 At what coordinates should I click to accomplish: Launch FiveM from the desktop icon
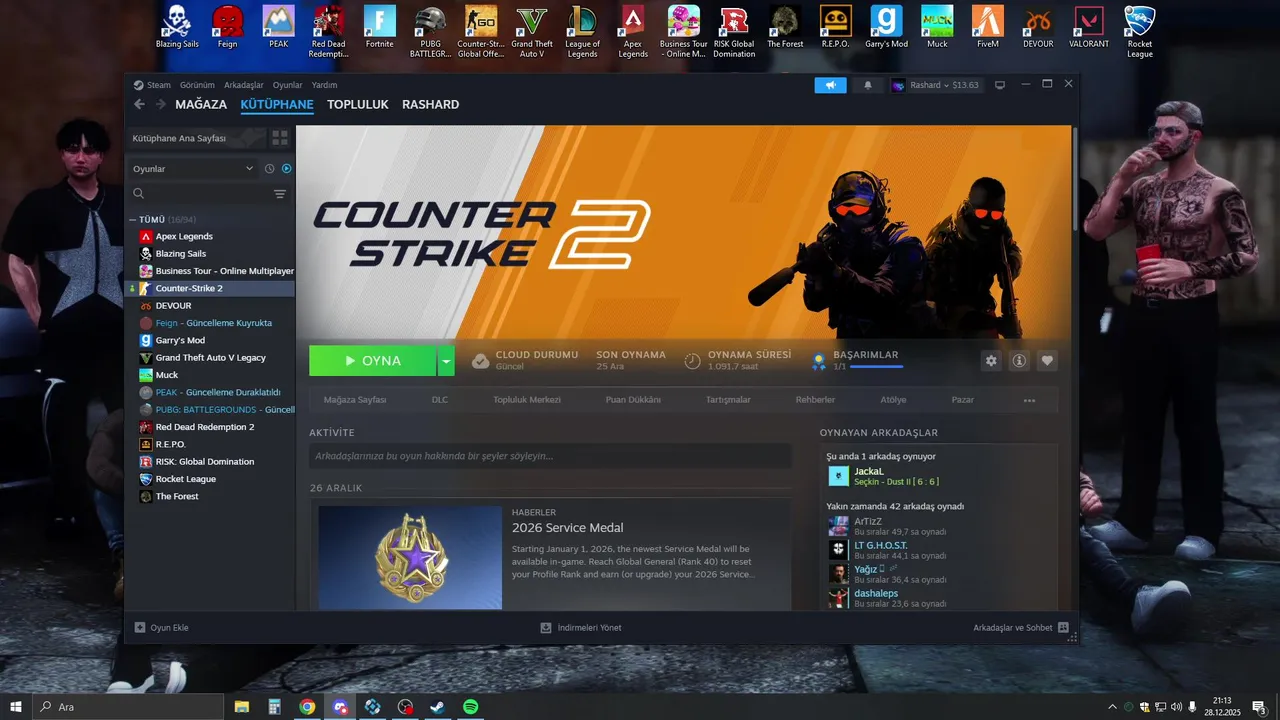click(x=988, y=27)
